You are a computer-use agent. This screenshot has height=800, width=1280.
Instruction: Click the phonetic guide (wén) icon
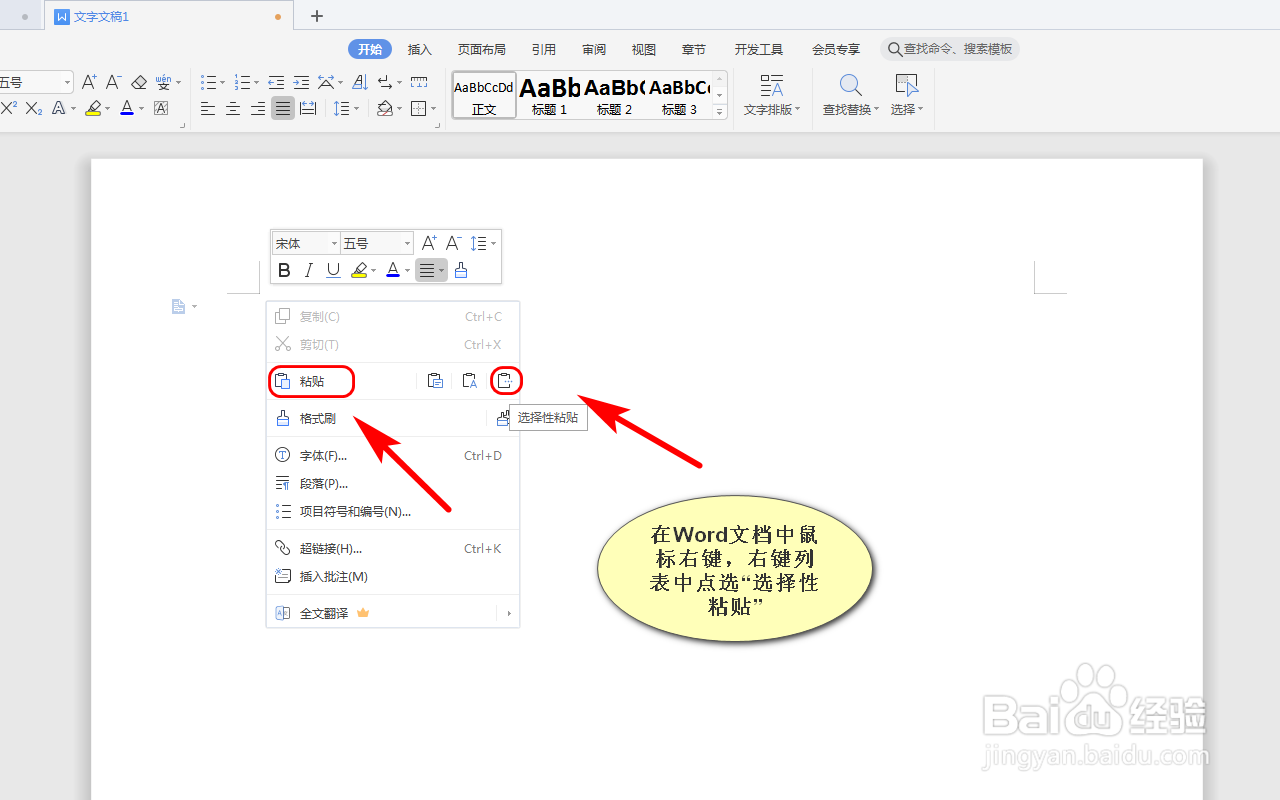(x=163, y=82)
